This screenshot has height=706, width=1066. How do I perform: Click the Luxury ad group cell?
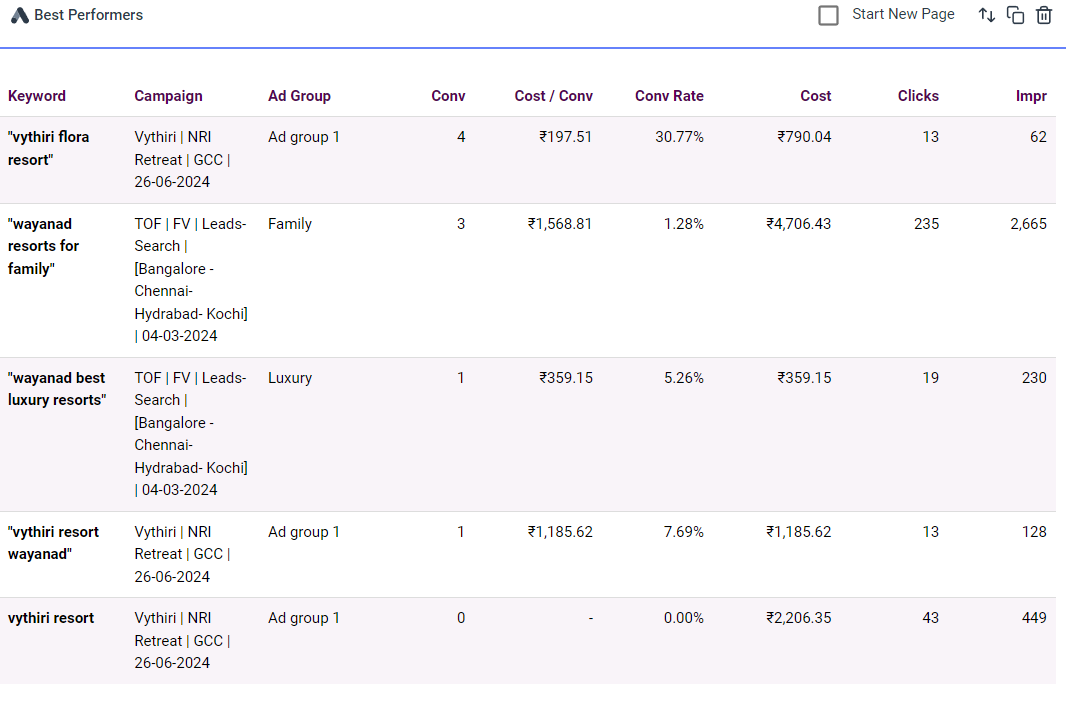[x=290, y=378]
